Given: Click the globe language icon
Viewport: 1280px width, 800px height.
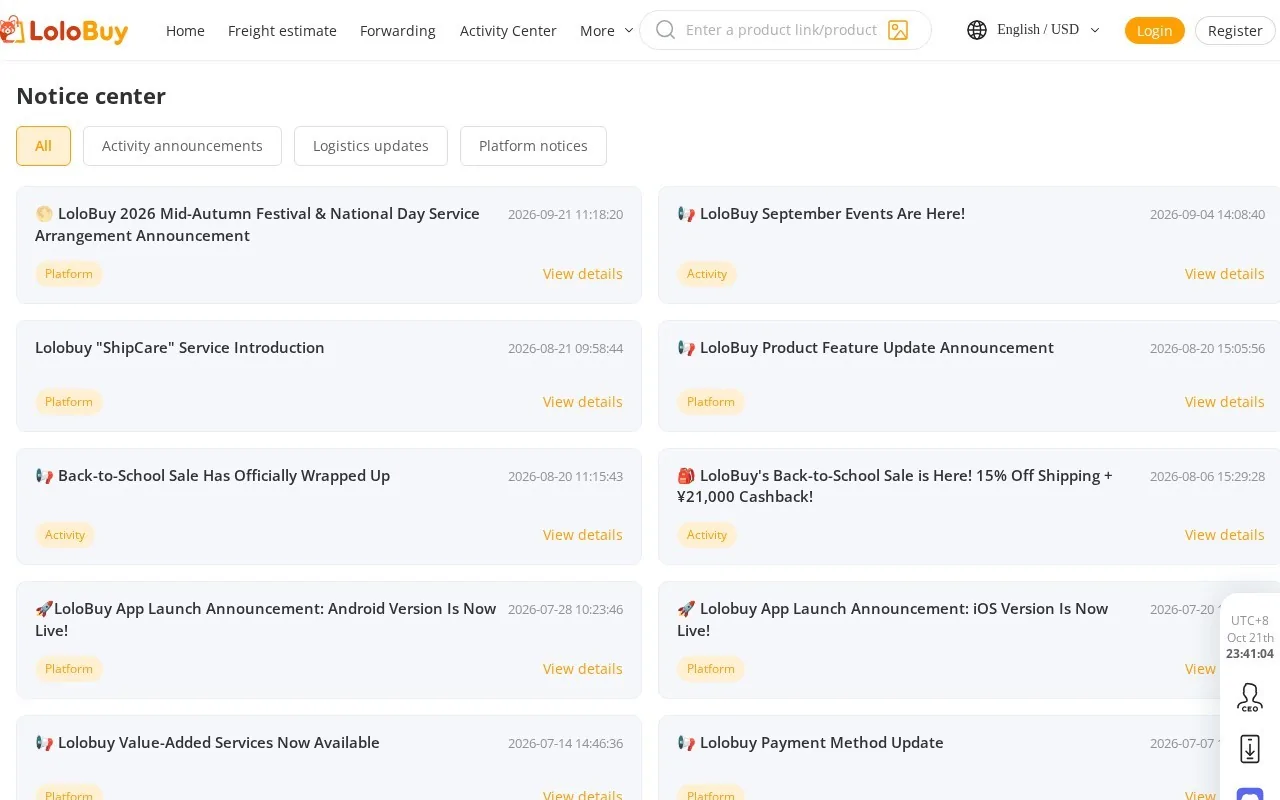Looking at the screenshot, I should click(x=977, y=30).
